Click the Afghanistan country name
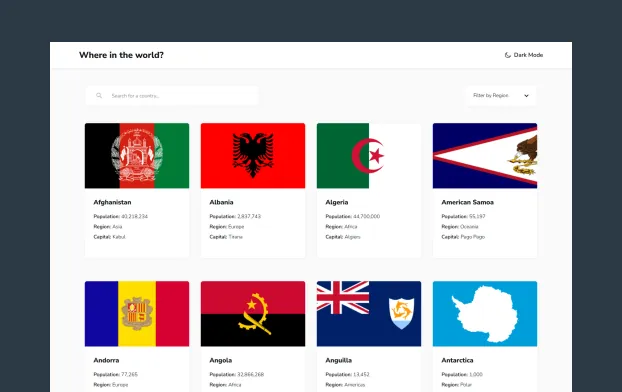Viewport: 622px width, 392px height. (x=112, y=202)
